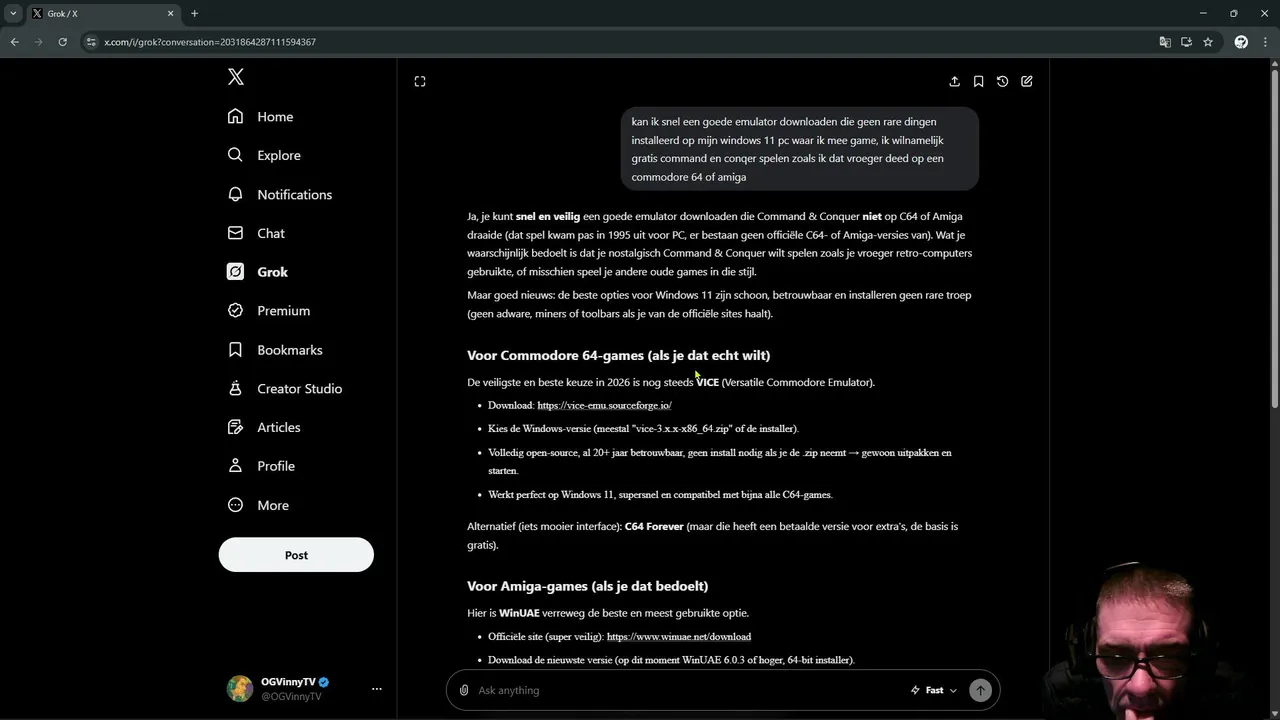Click bold 'VICE' emulator name
This screenshot has height=720, width=1280.
(707, 382)
